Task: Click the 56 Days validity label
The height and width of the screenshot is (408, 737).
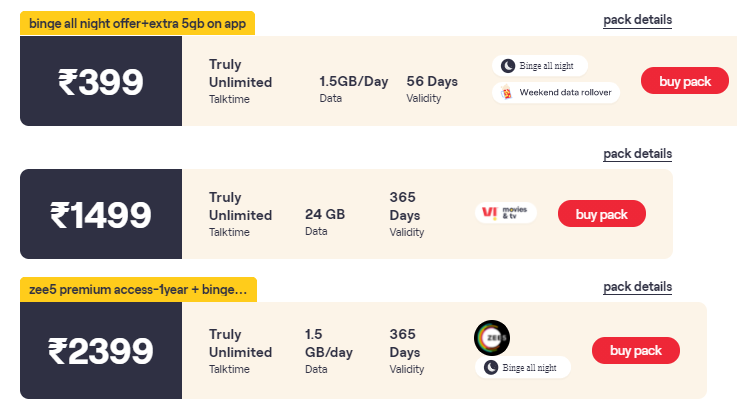Action: [432, 81]
